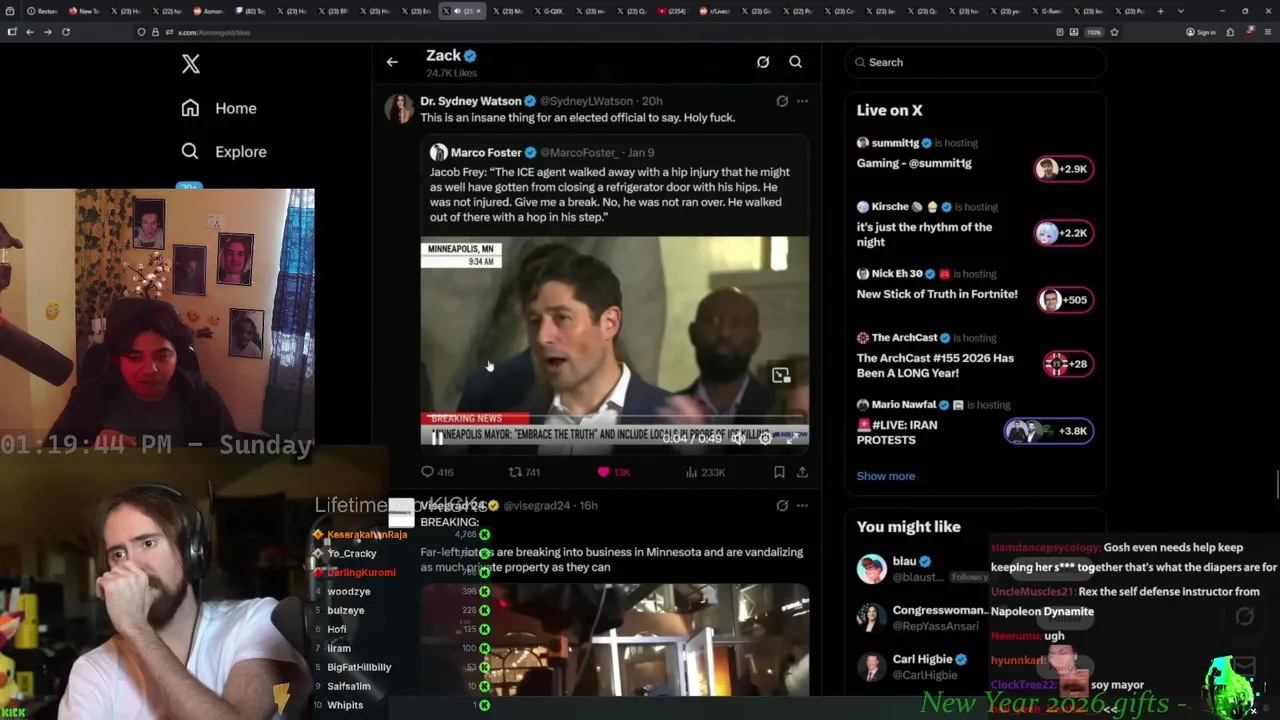Toggle picture-in-picture on the video

[x=781, y=376]
